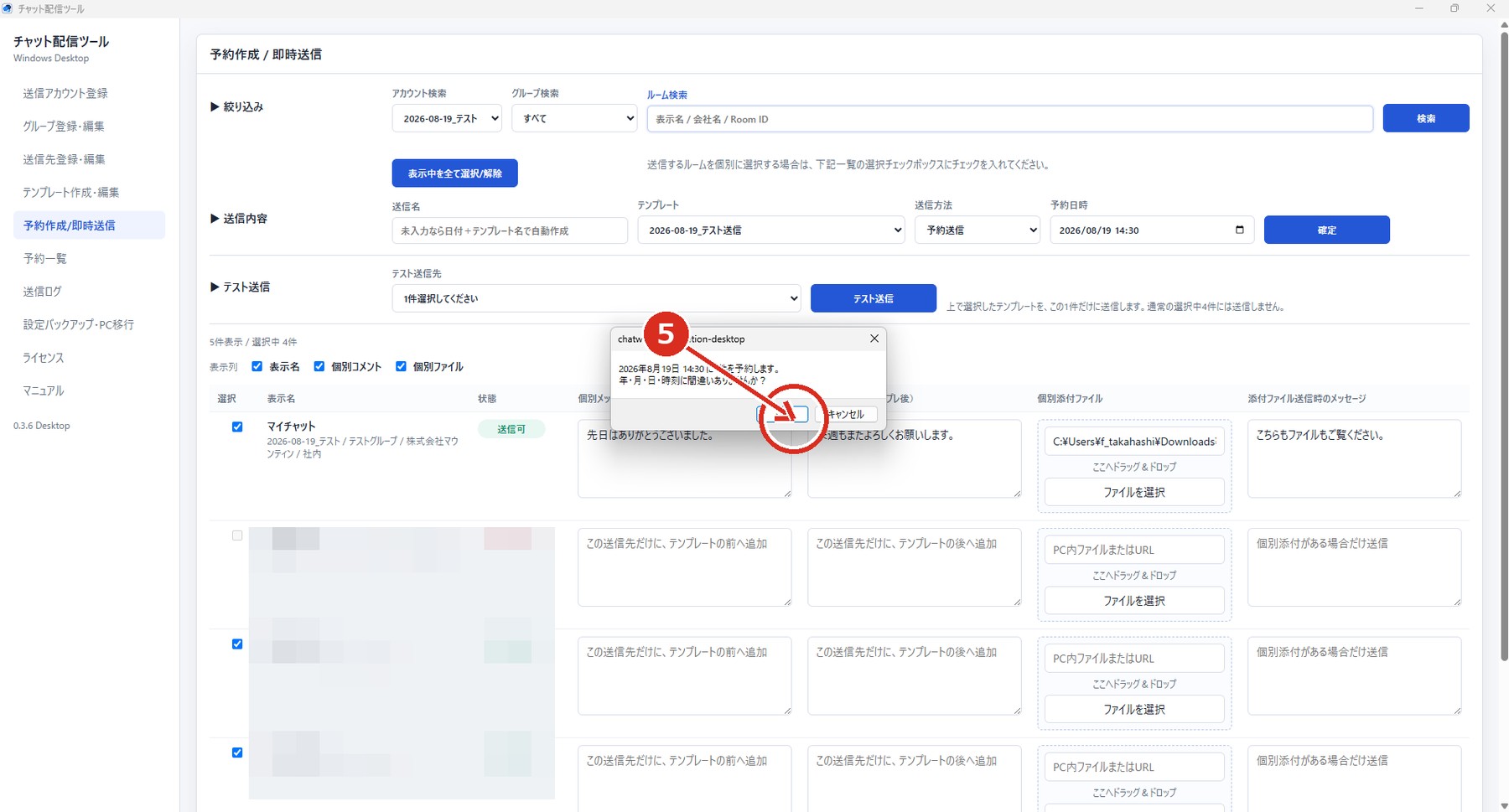Click 表示中を全て選択/解除 button
The image size is (1509, 812).
click(x=454, y=173)
